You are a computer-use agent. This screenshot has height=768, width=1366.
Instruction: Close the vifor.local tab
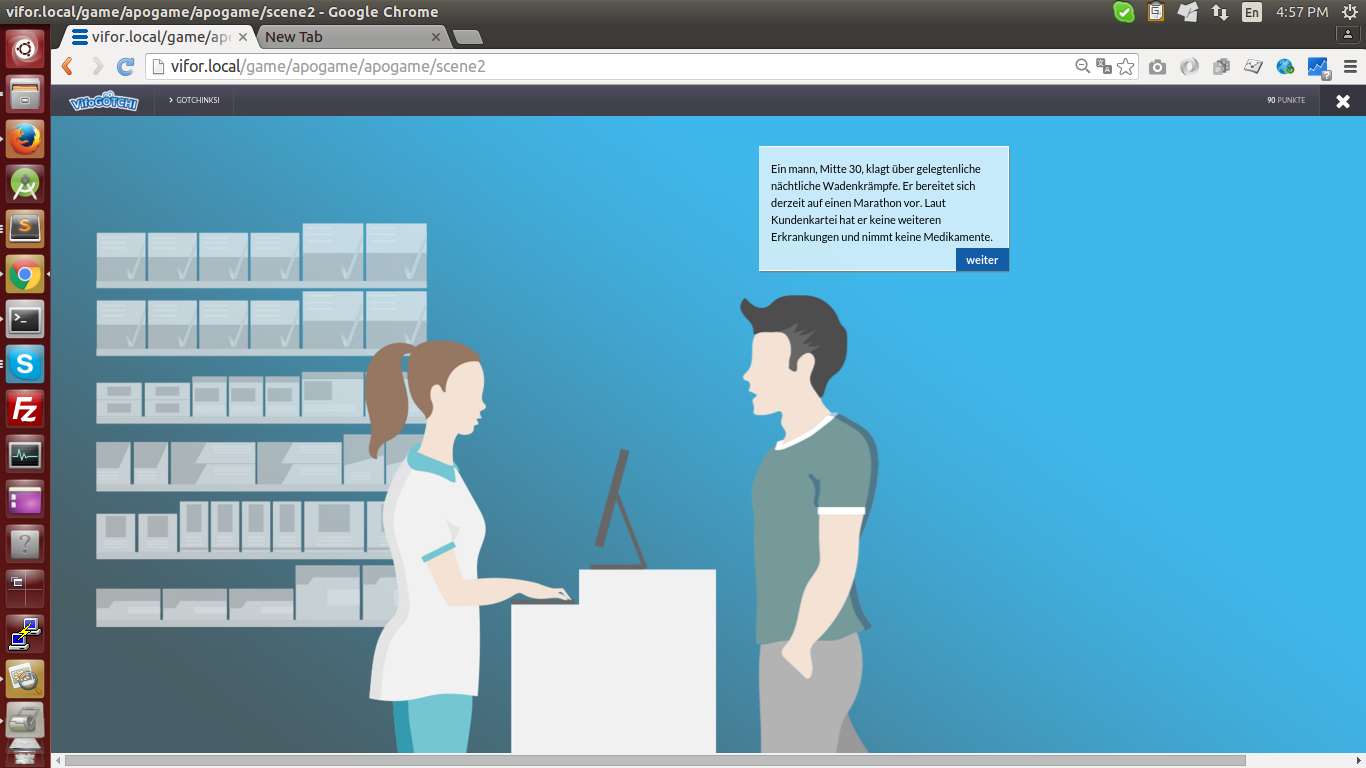pos(240,37)
